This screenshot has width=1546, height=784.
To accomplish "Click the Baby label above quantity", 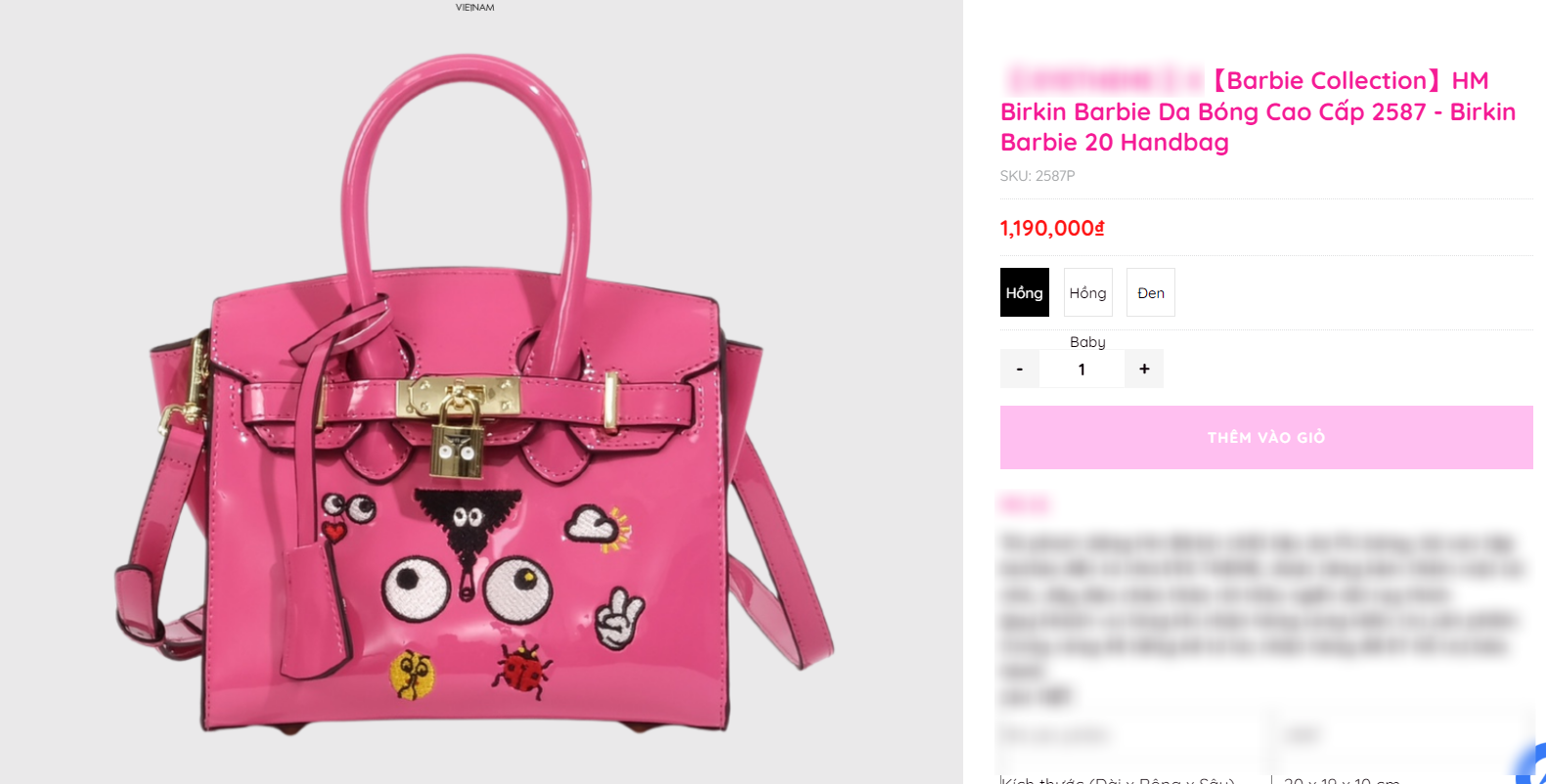I will click(1087, 341).
